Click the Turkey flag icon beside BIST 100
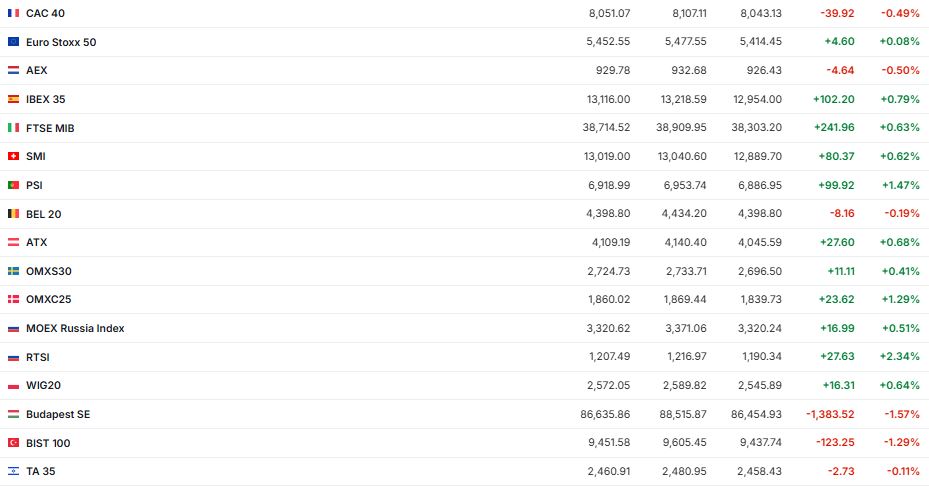The image size is (929, 488). 13,443
